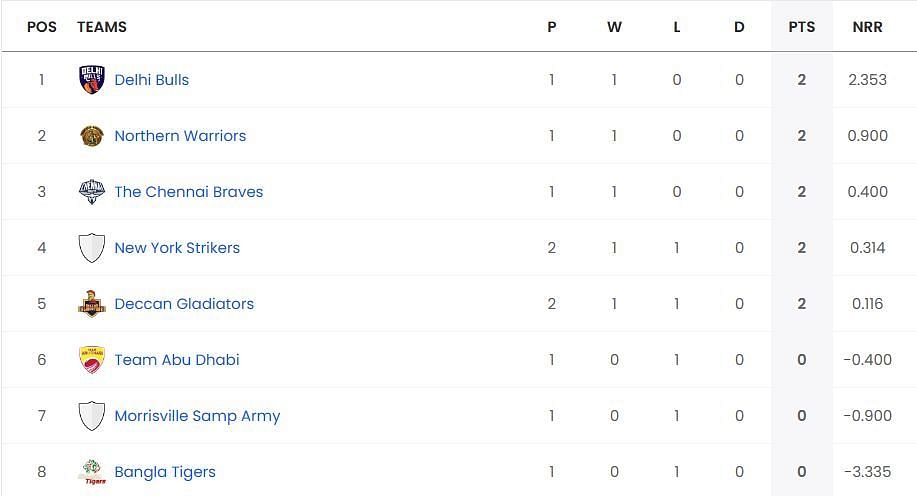Click The Chennai Braves logo icon

coord(92,192)
